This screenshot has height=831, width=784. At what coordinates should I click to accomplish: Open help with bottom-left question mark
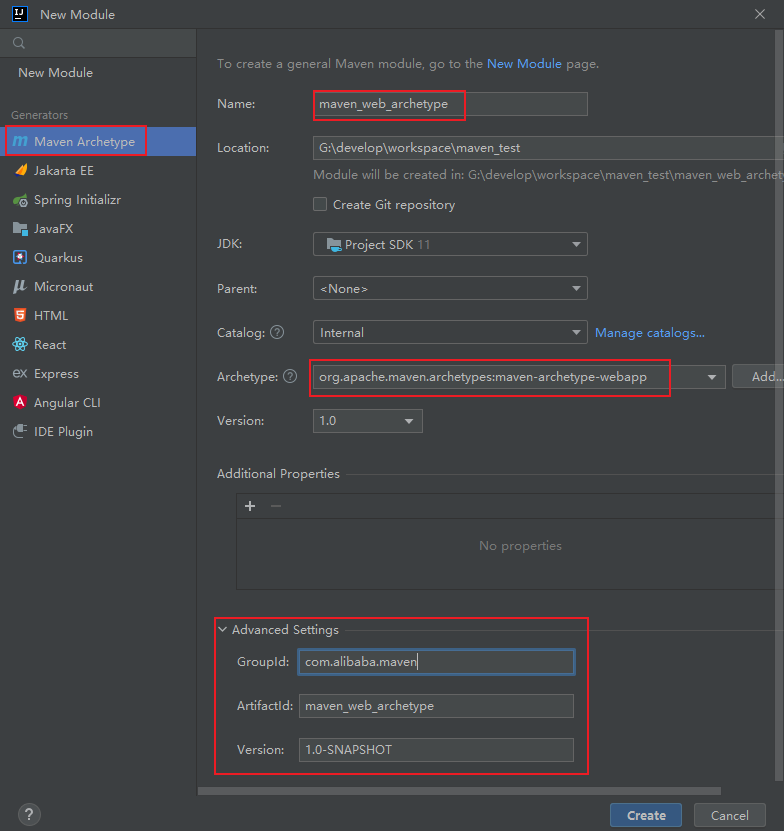pos(29,815)
